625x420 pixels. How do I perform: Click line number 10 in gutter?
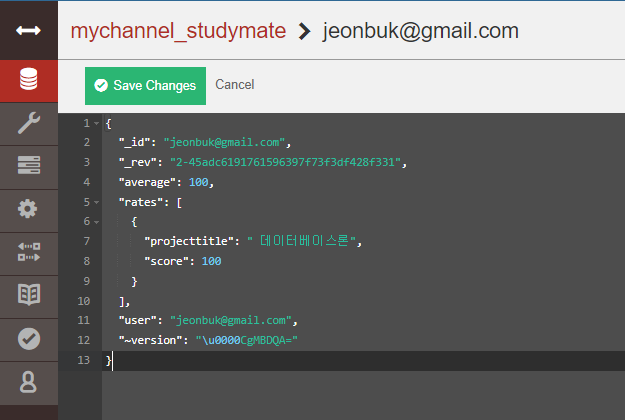point(84,301)
